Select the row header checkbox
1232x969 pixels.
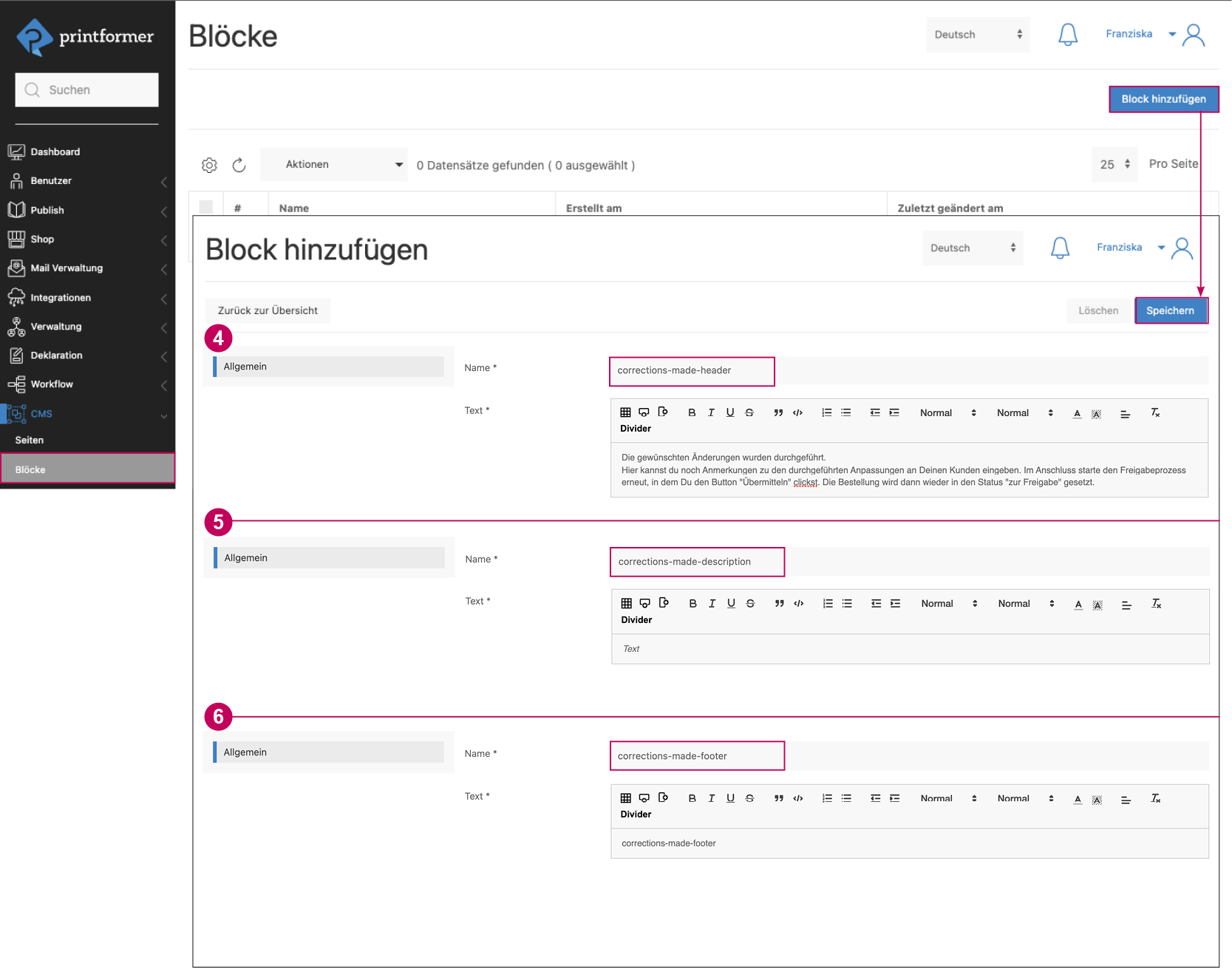click(206, 208)
